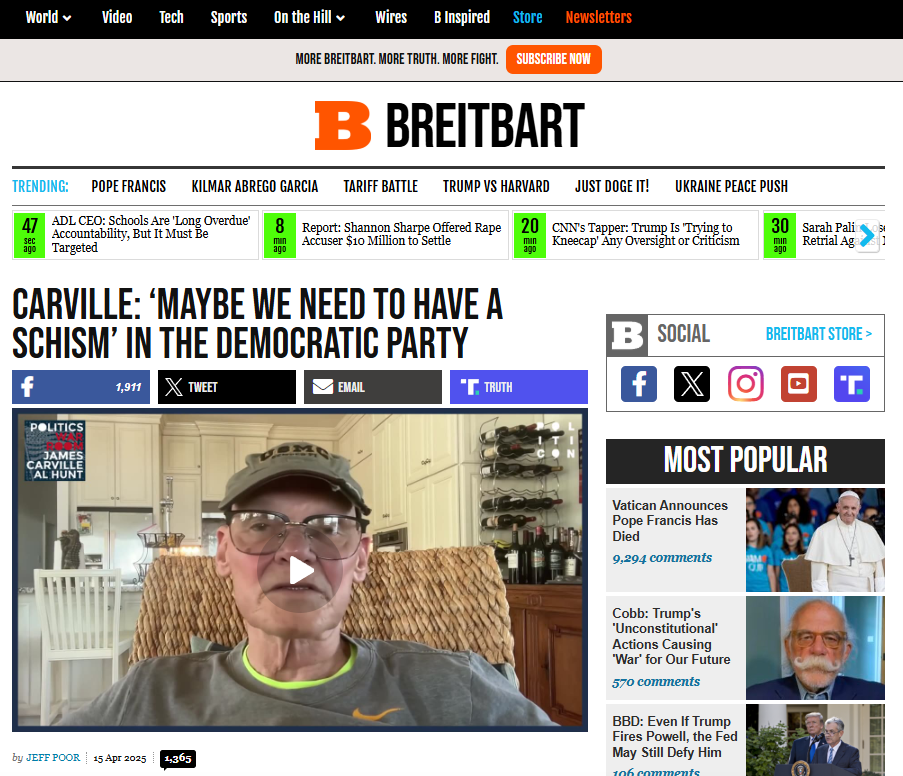The width and height of the screenshot is (903, 776).
Task: Open trending topic Ukraine Peace Push
Action: pyautogui.click(x=731, y=187)
